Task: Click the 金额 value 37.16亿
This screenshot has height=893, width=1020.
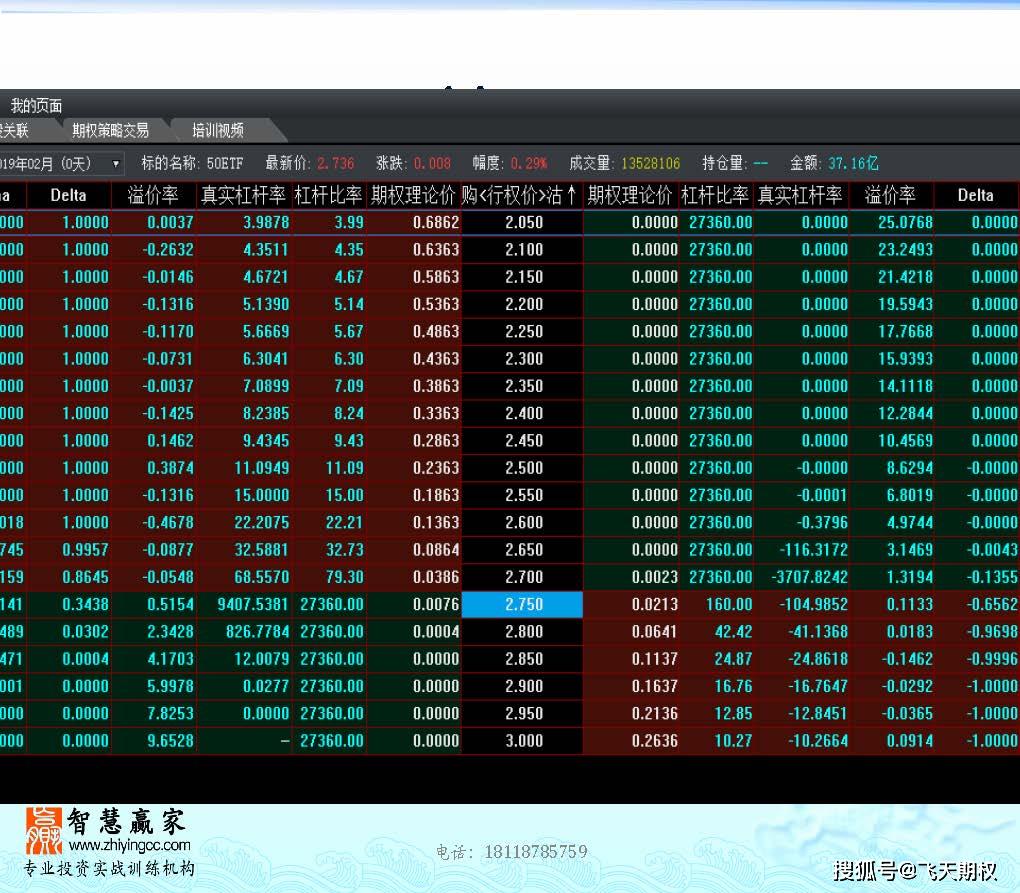Action: click(853, 163)
